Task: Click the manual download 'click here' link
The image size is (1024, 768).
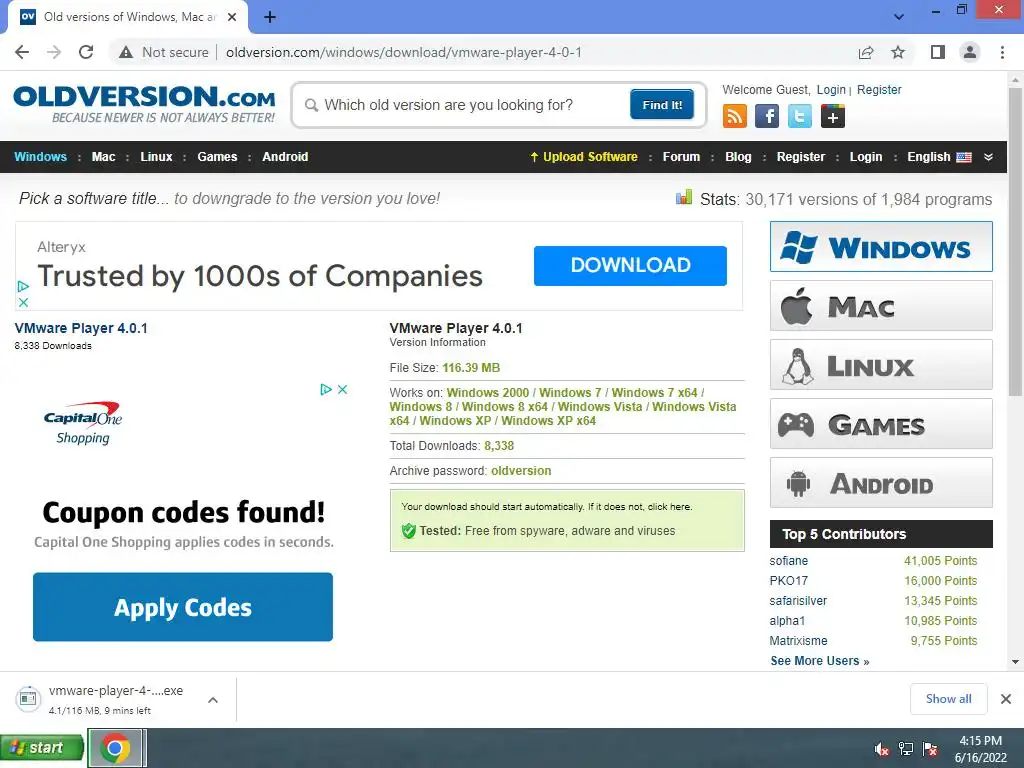Action: click(669, 507)
